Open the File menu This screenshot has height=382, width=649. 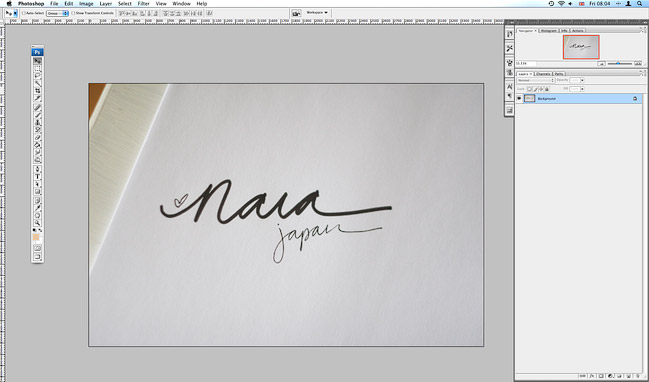coord(54,3)
